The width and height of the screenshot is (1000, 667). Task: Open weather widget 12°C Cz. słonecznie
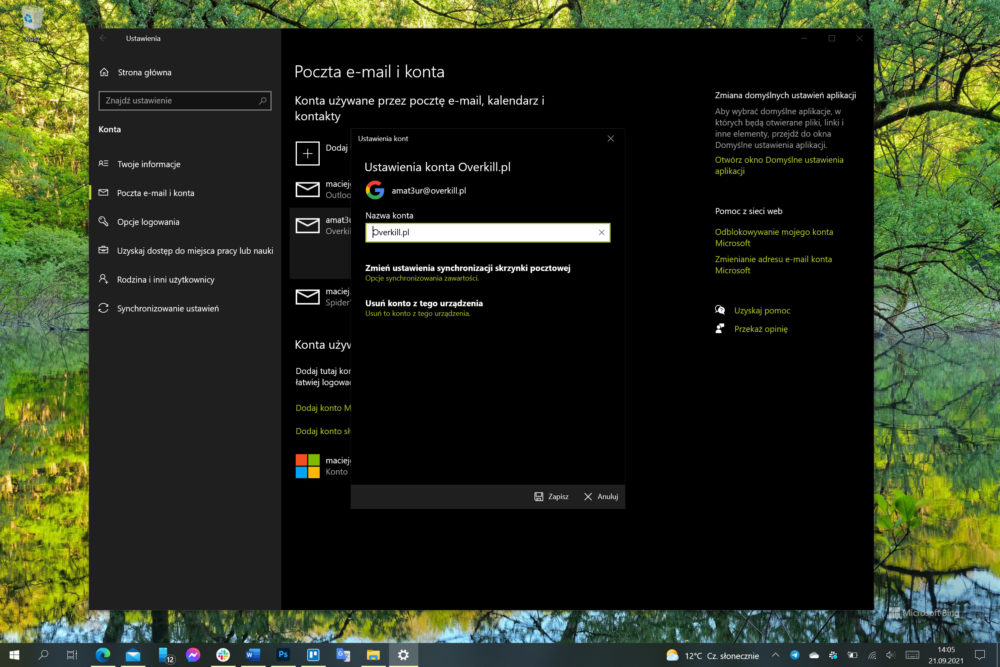point(712,656)
